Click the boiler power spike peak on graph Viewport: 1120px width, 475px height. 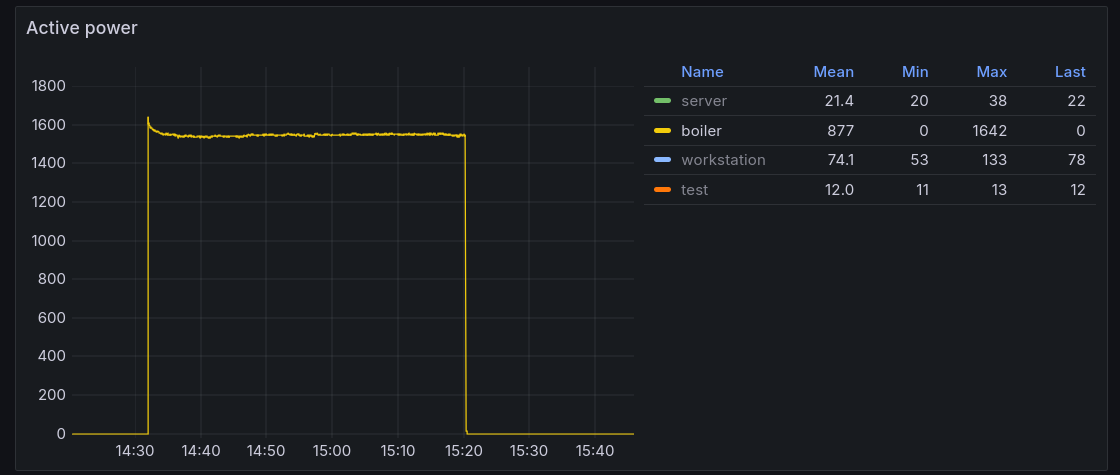click(148, 118)
